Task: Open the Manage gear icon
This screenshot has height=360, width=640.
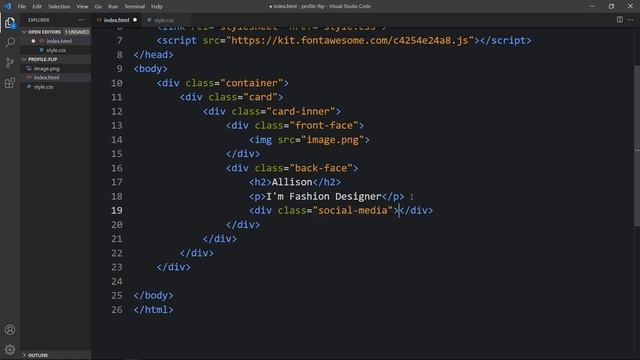Action: click(10, 349)
